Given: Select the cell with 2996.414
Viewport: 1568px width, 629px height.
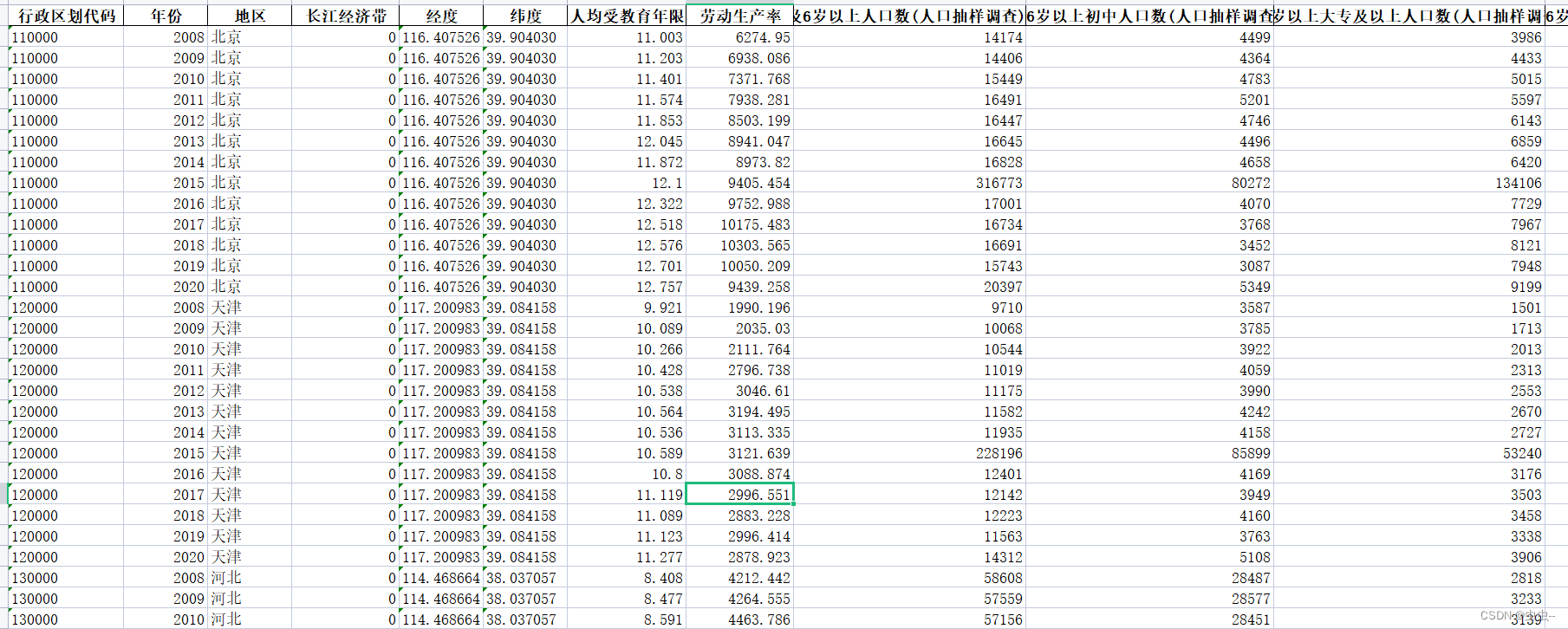Looking at the screenshot, I should (739, 536).
